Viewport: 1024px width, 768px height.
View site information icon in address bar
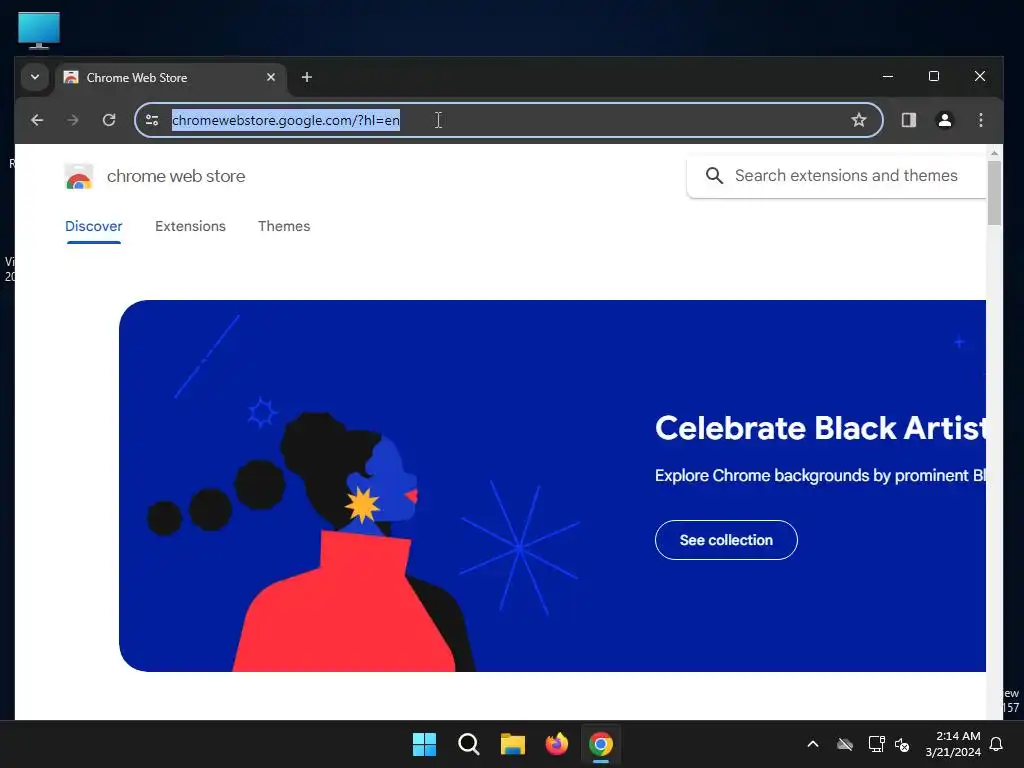pos(152,120)
